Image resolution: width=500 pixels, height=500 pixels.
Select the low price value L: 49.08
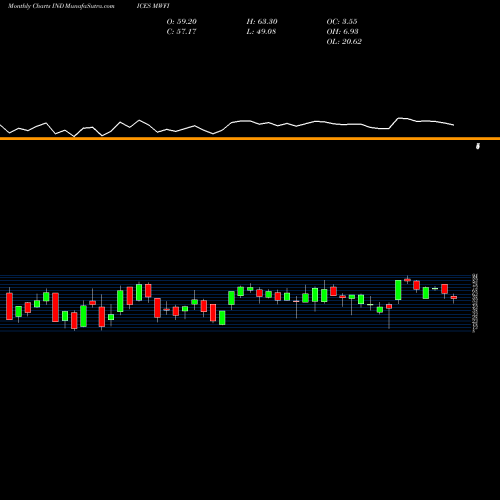tap(261, 31)
